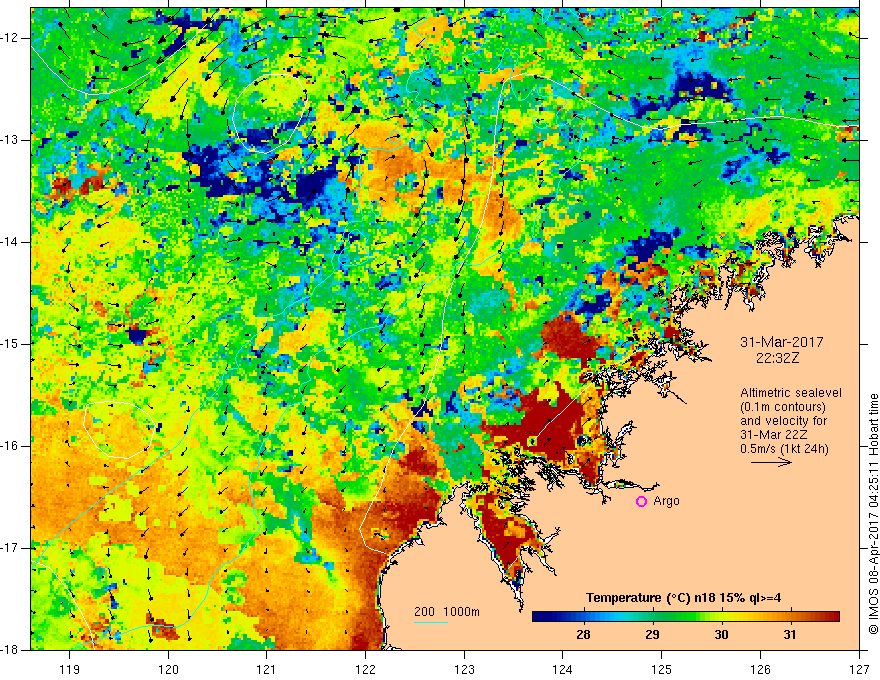Screen dimensions: 880x680
Task: Click the longitude label '123'
Action: point(464,669)
